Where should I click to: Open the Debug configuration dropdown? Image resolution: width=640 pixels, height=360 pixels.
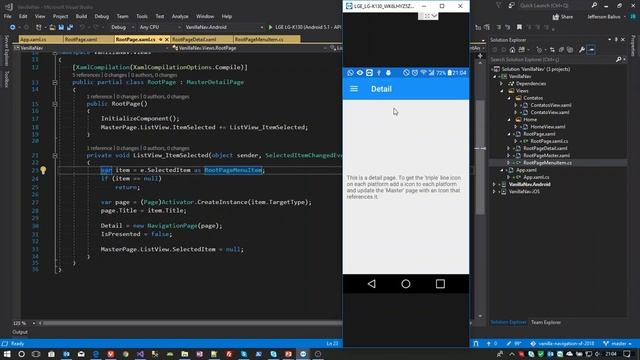point(122,27)
